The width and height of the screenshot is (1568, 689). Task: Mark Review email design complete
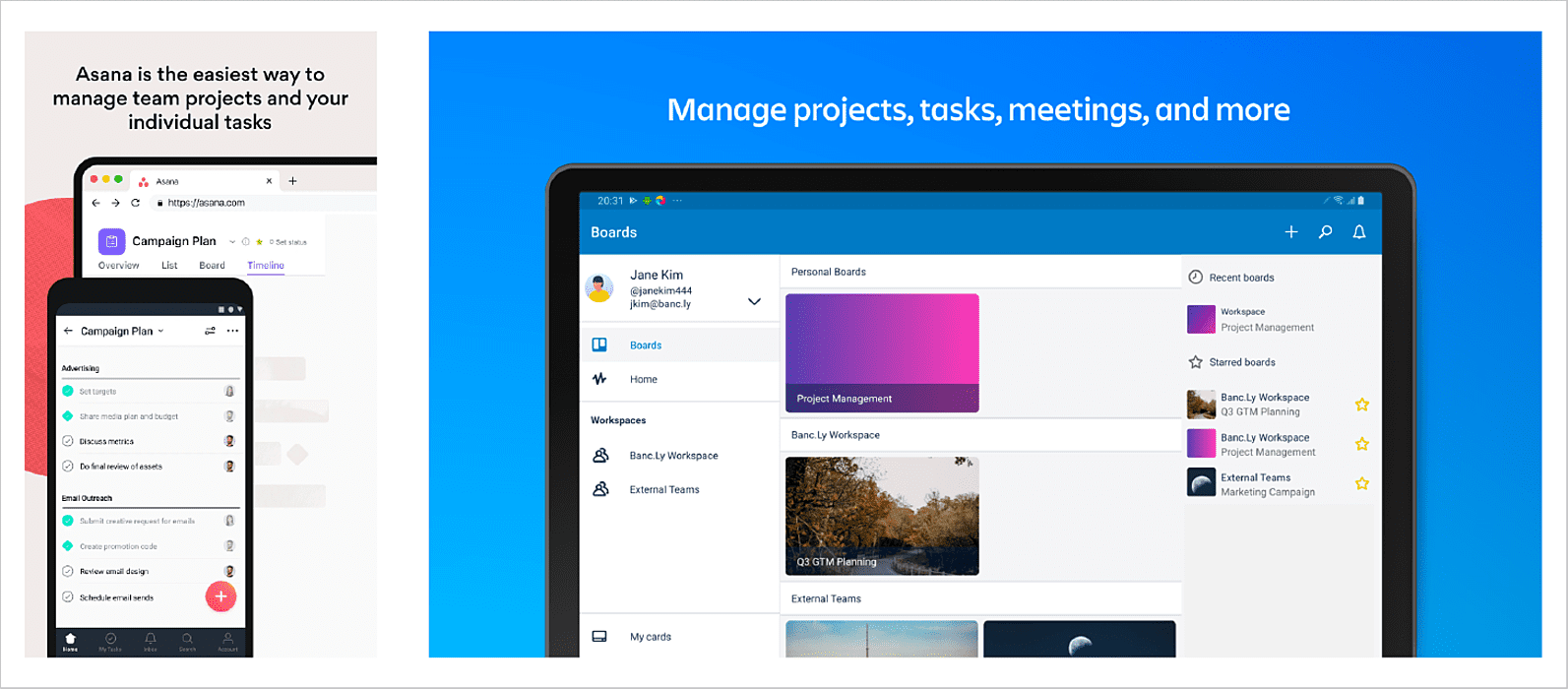(x=68, y=571)
